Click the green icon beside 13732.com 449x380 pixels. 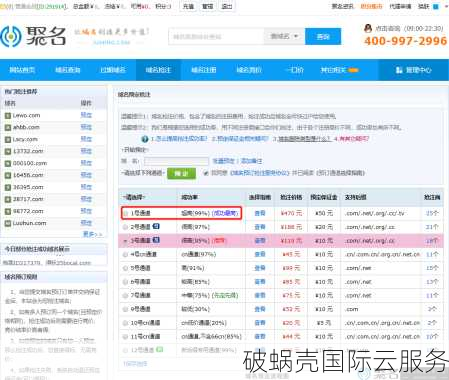[x=8, y=152]
